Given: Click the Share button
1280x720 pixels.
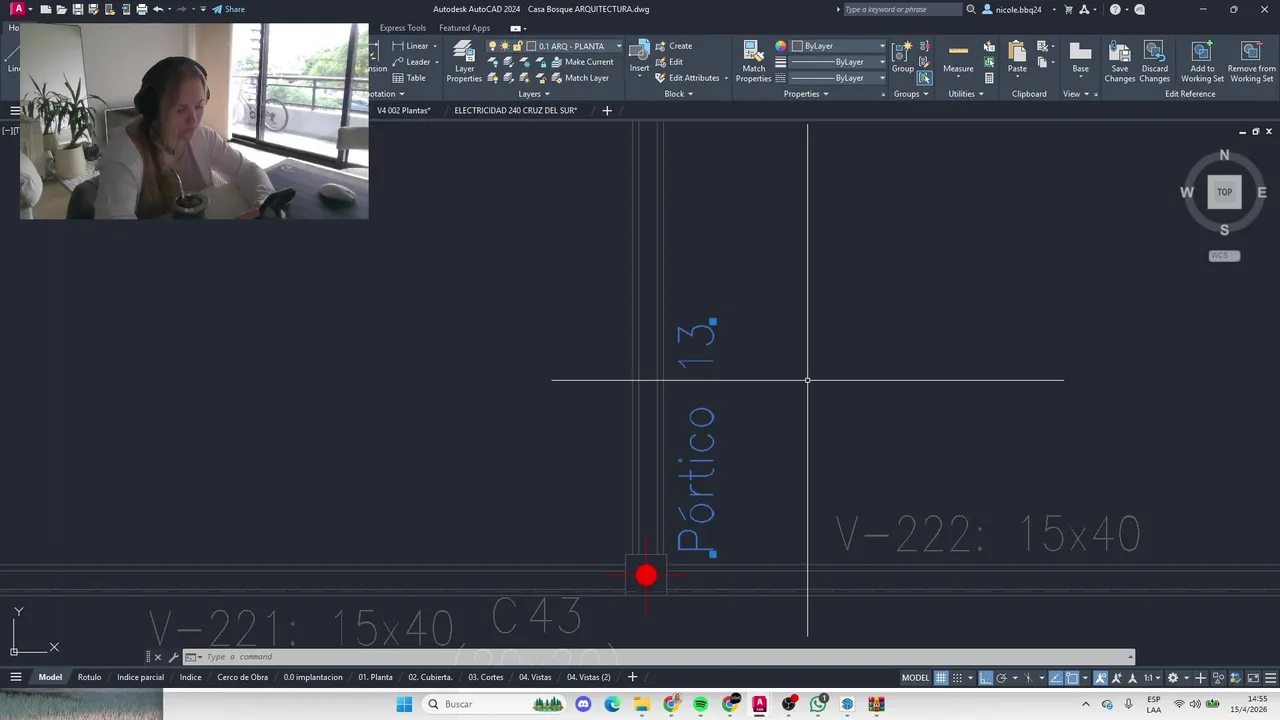Looking at the screenshot, I should click(228, 9).
